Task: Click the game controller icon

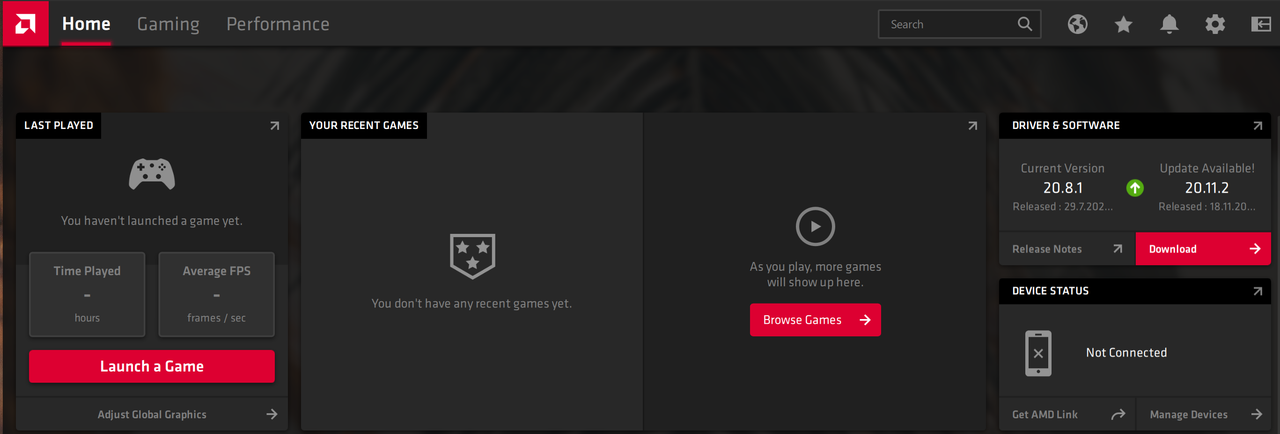Action: pos(152,174)
